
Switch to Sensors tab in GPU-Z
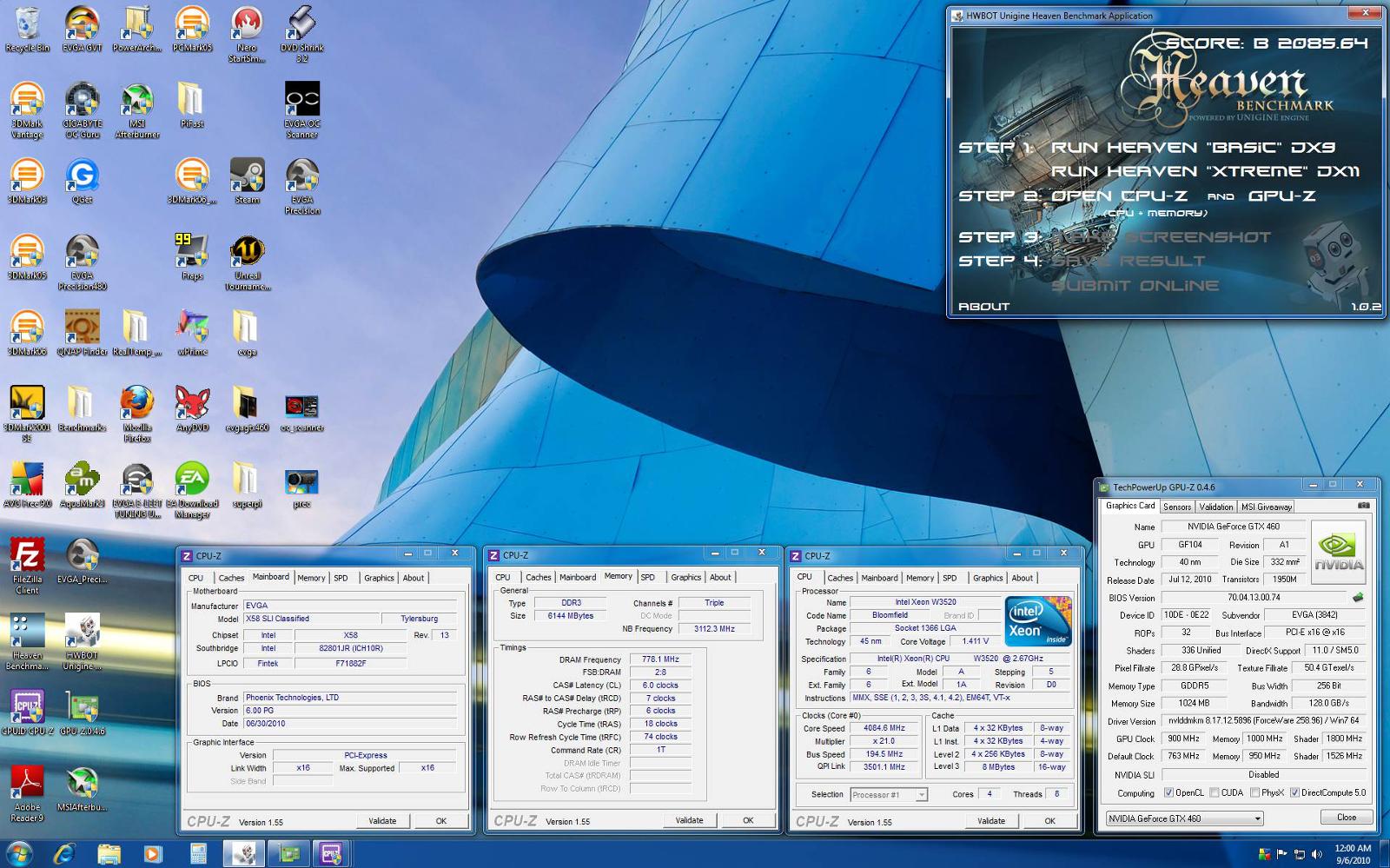[x=1177, y=507]
